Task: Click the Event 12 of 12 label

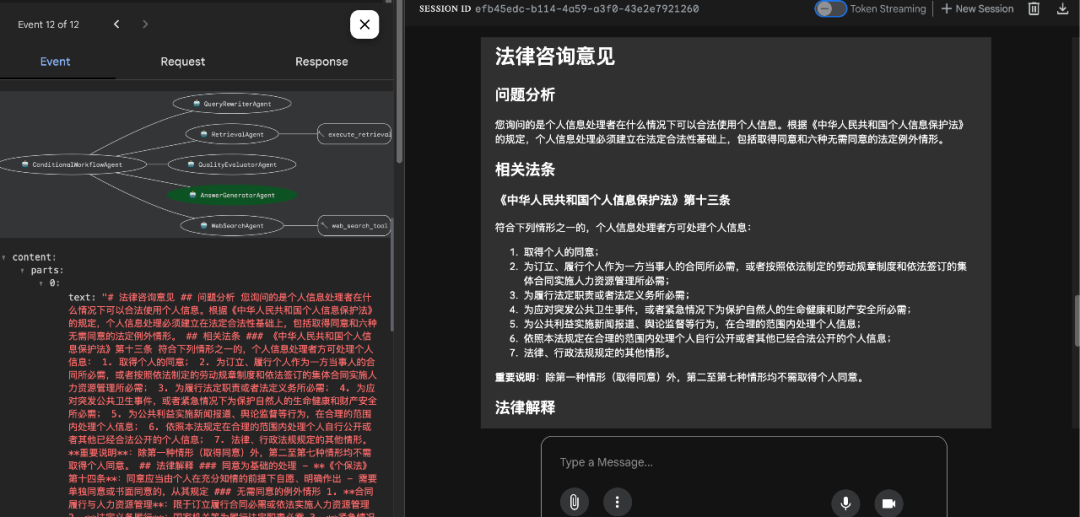Action: 48,25
